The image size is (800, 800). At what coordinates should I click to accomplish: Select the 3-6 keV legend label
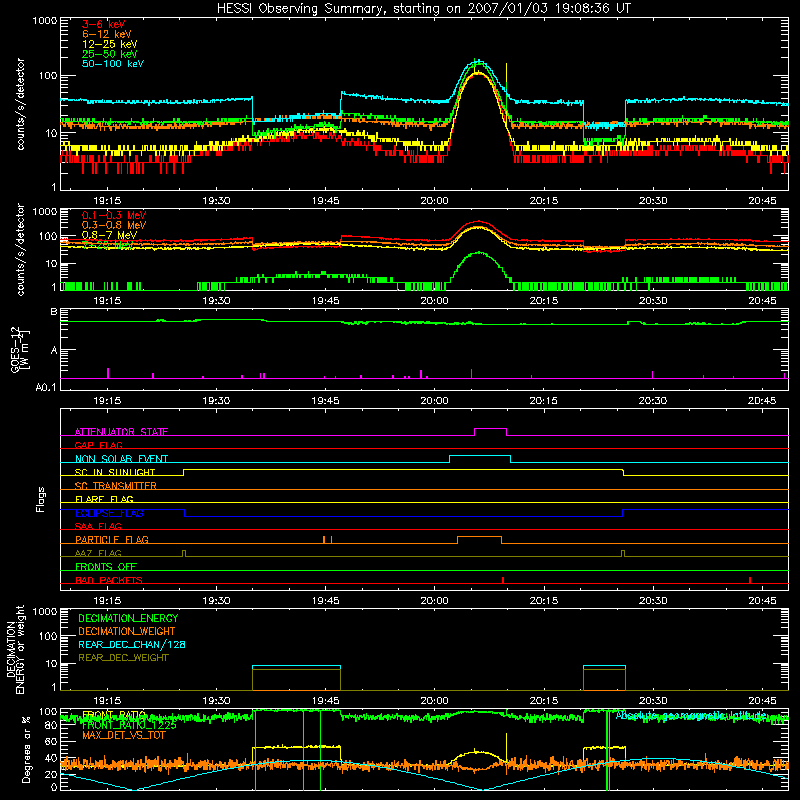(104, 24)
